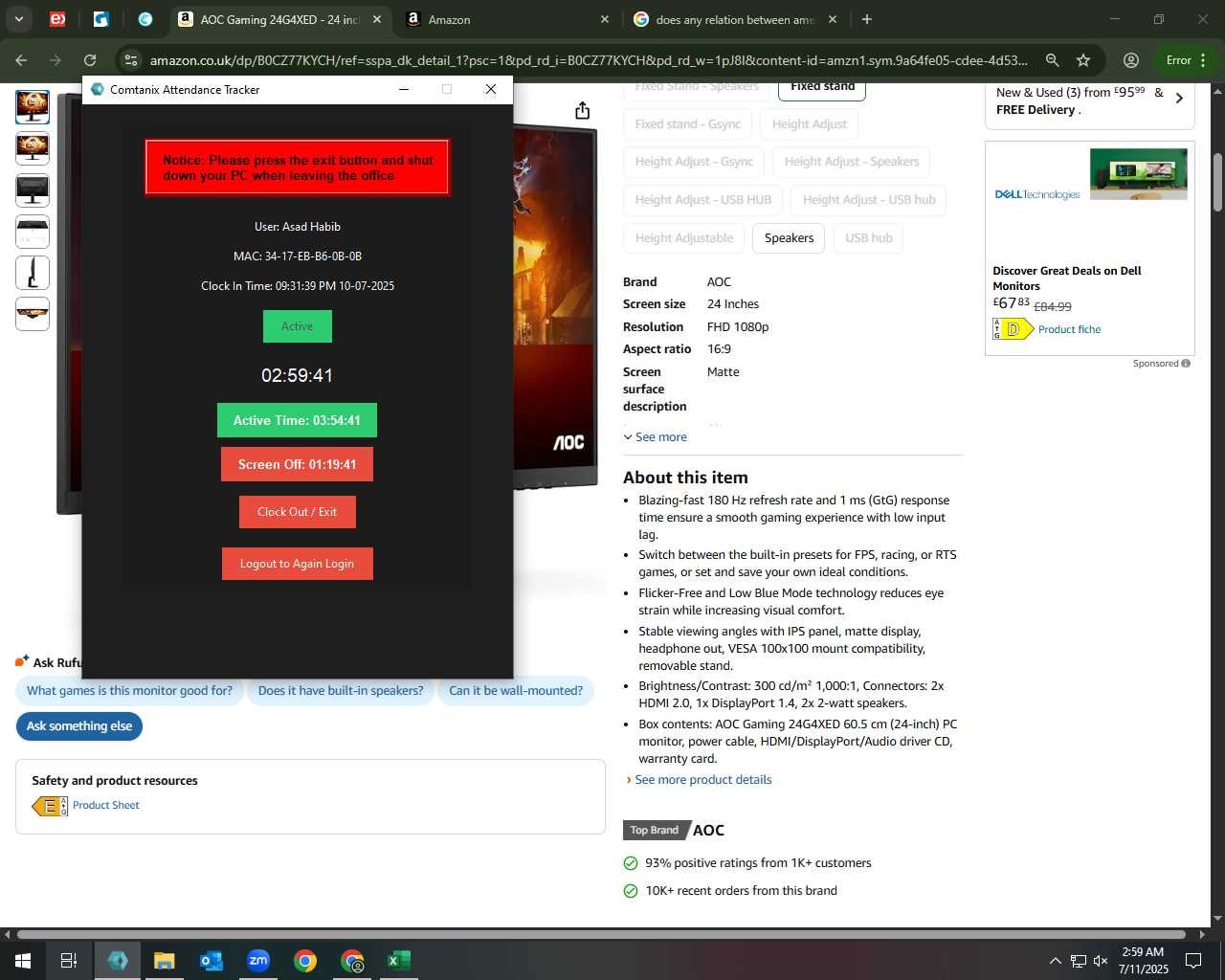Open Excel from the taskbar
1225x980 pixels.
pos(399,961)
